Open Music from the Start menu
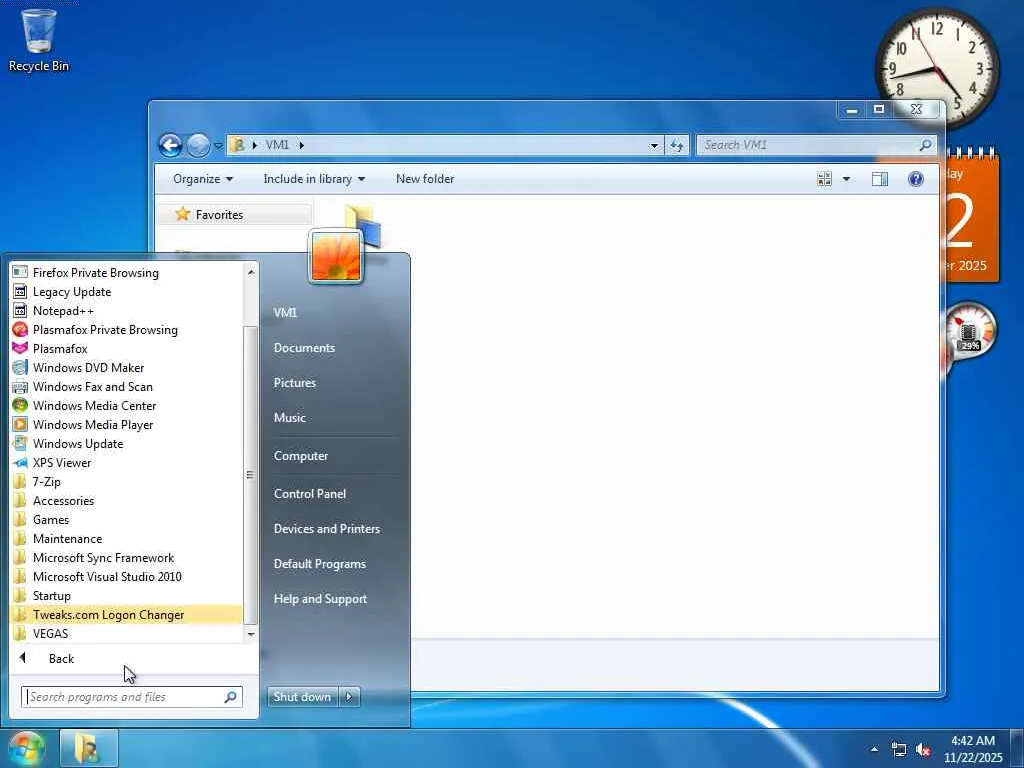The image size is (1024, 768). (289, 418)
